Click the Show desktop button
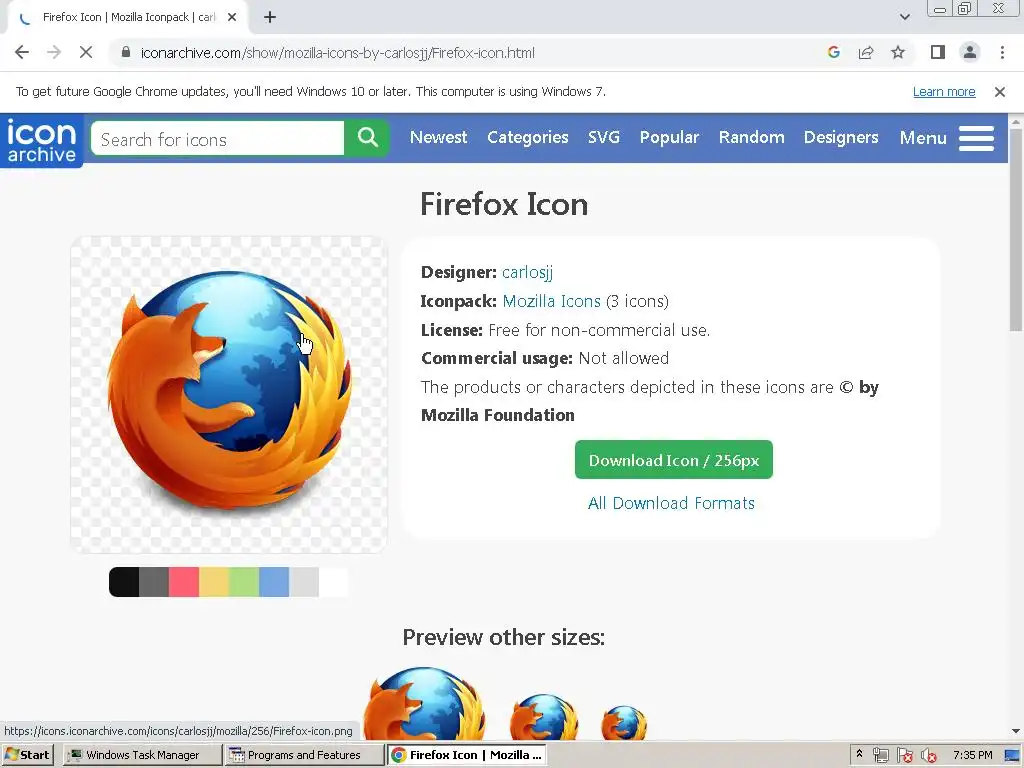Viewport: 1024px width, 768px height. pyautogui.click(x=1012, y=756)
